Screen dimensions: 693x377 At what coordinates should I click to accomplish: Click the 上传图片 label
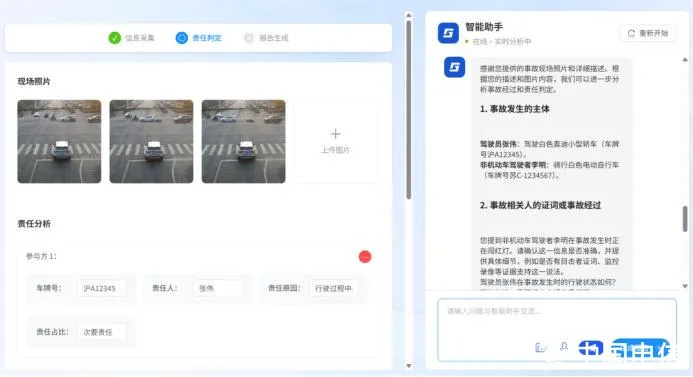coord(335,150)
